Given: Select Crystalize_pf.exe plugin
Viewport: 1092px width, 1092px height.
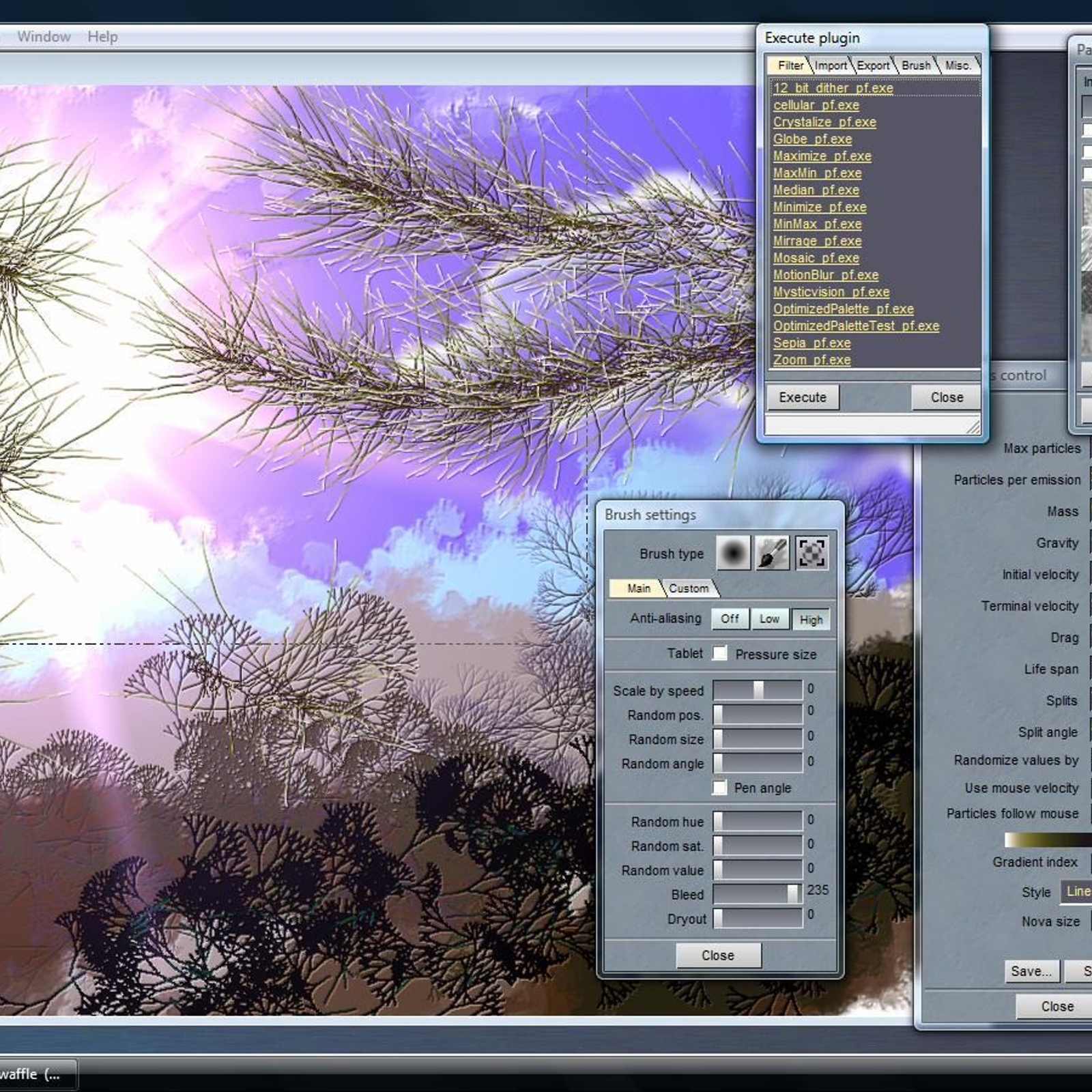Looking at the screenshot, I should click(824, 122).
